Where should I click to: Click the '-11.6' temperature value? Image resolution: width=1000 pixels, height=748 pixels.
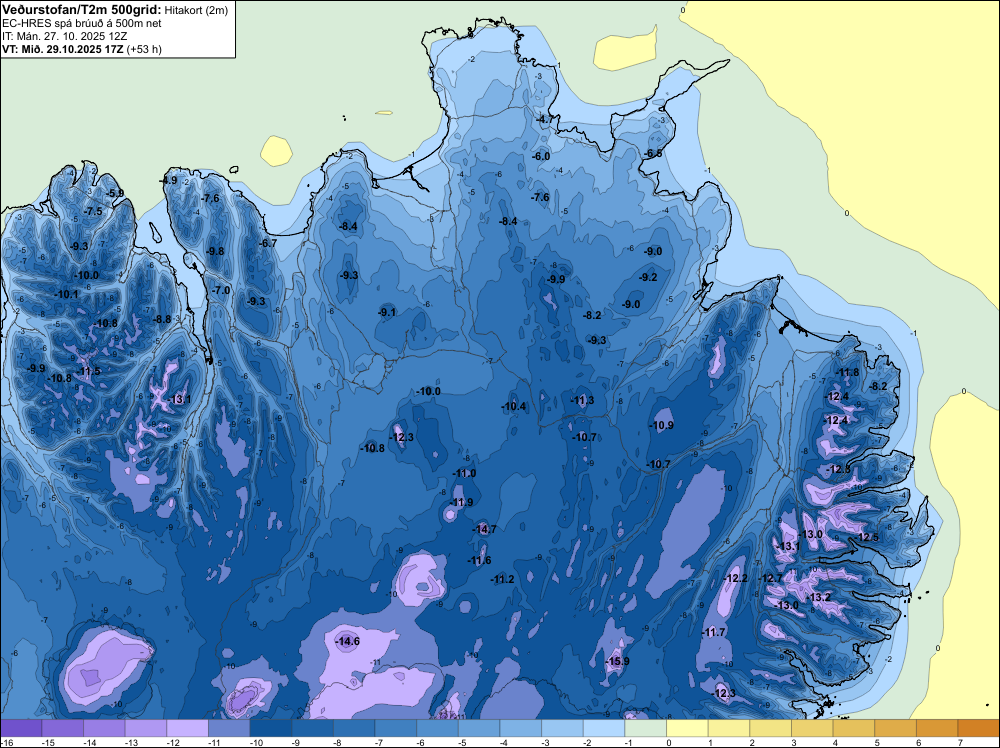[479, 561]
